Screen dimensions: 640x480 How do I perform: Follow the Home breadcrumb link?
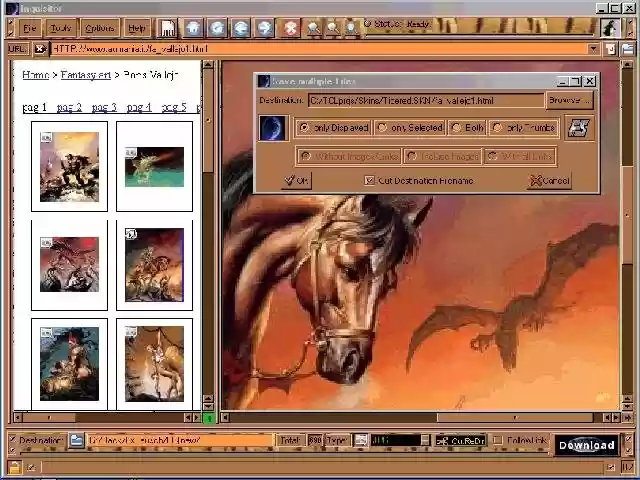[36, 75]
